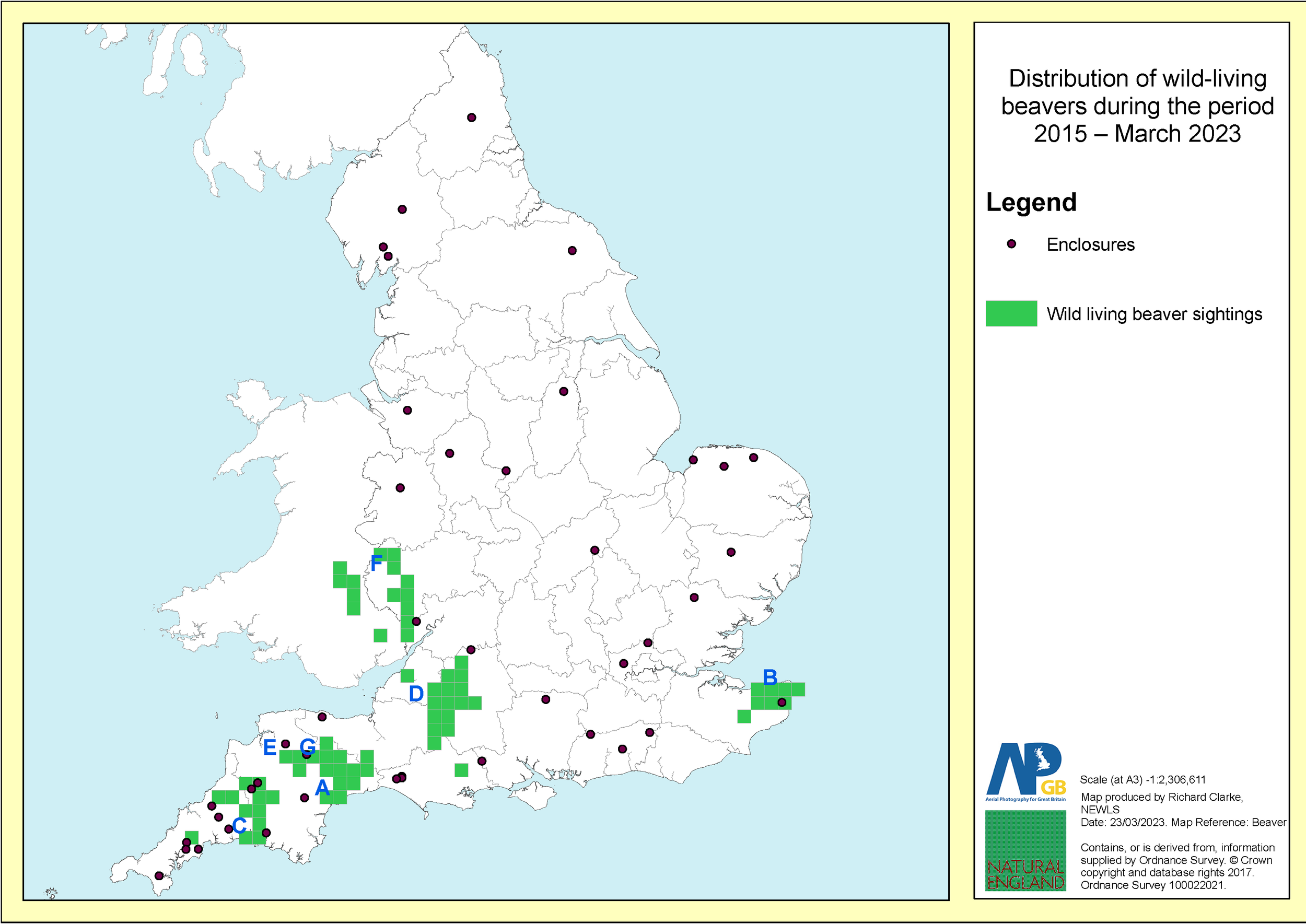Image resolution: width=1306 pixels, height=924 pixels.
Task: Click the blue letter A map label
Action: pyautogui.click(x=322, y=788)
